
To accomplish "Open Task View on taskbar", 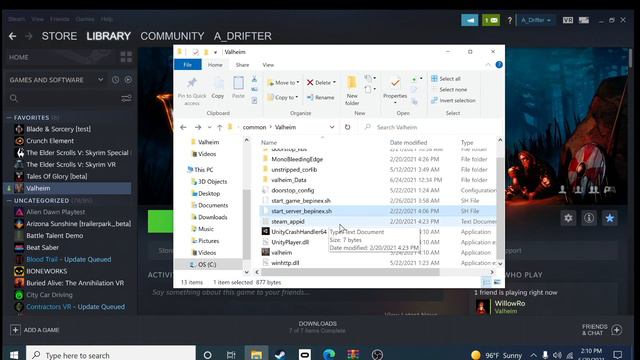I will (x=231, y=355).
